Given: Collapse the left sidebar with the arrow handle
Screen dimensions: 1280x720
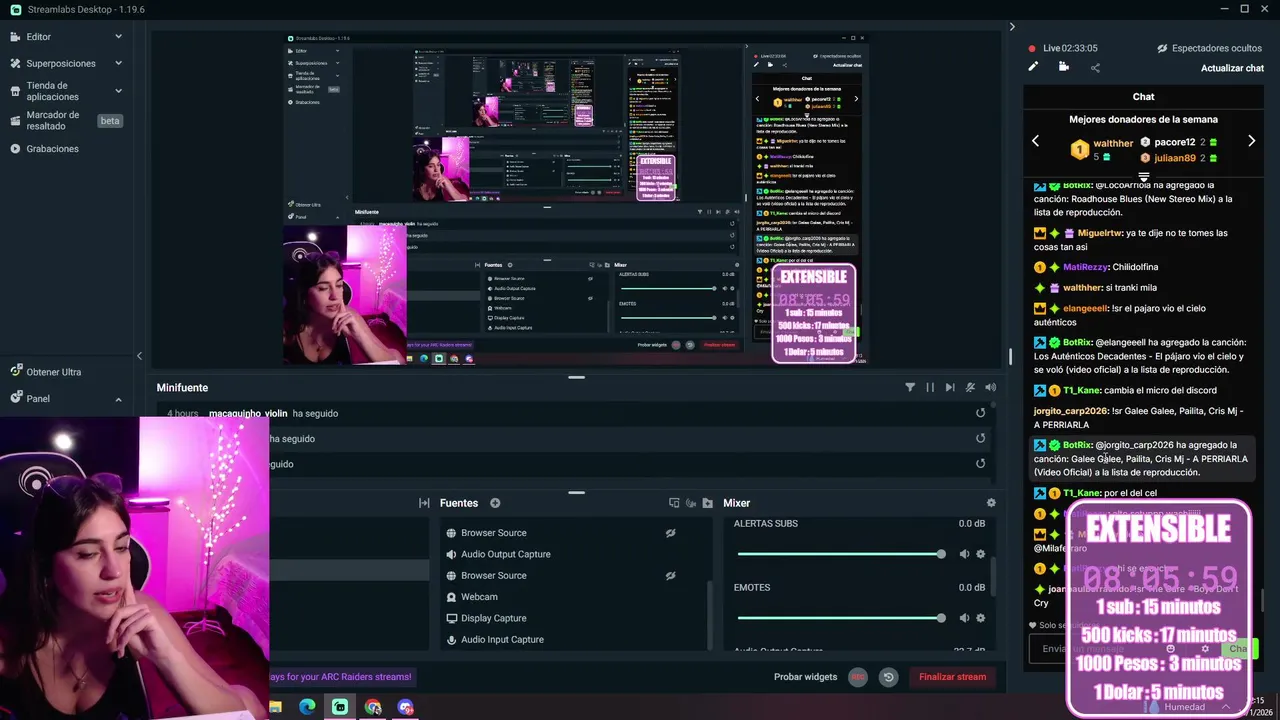Looking at the screenshot, I should 139,356.
